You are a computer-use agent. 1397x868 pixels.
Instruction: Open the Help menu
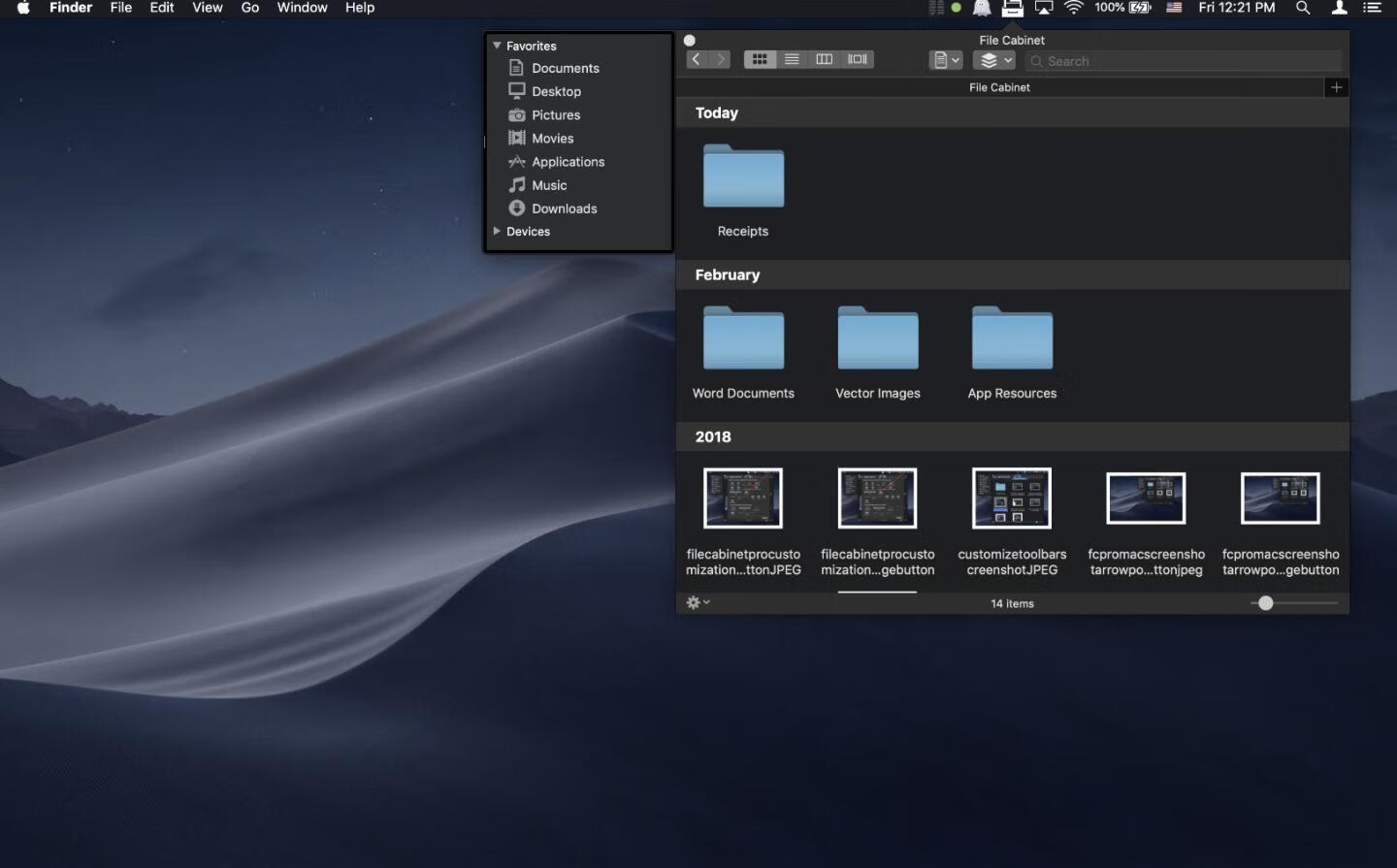click(x=360, y=8)
